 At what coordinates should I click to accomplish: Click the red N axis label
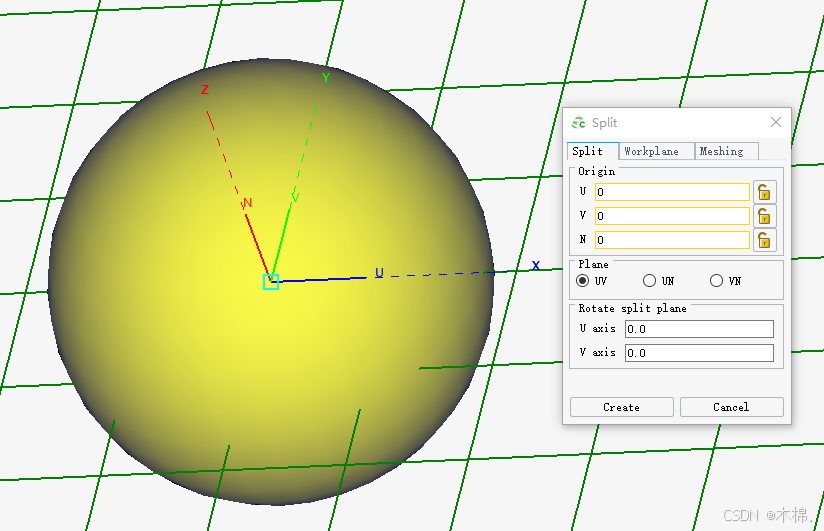tap(248, 203)
